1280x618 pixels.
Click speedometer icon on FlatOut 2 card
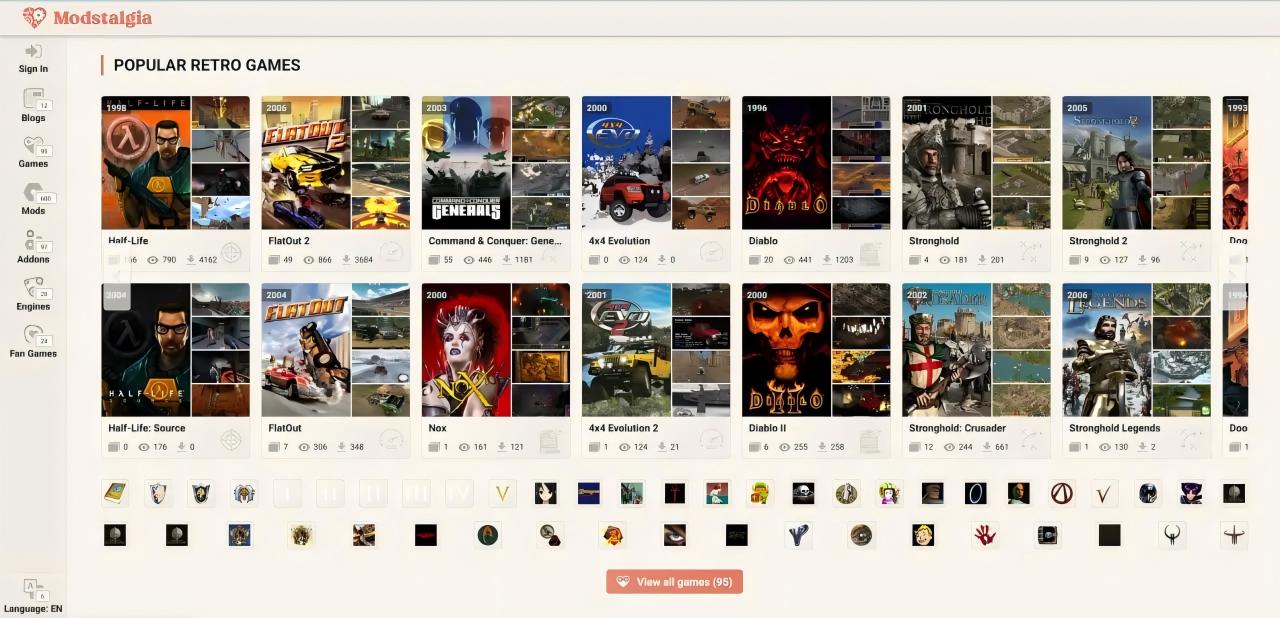point(391,252)
